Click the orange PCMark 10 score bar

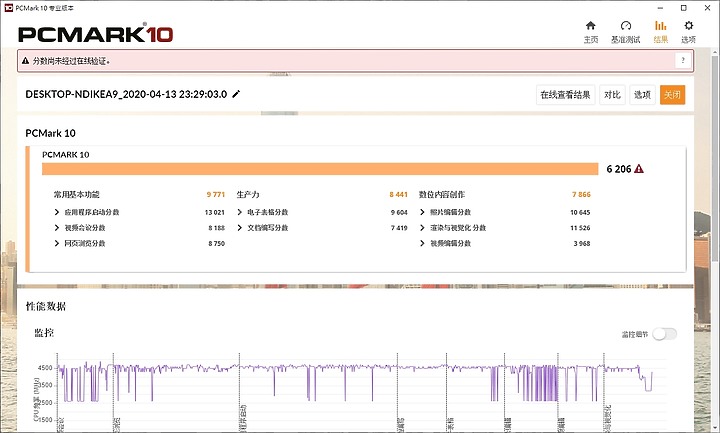pyautogui.click(x=320, y=169)
